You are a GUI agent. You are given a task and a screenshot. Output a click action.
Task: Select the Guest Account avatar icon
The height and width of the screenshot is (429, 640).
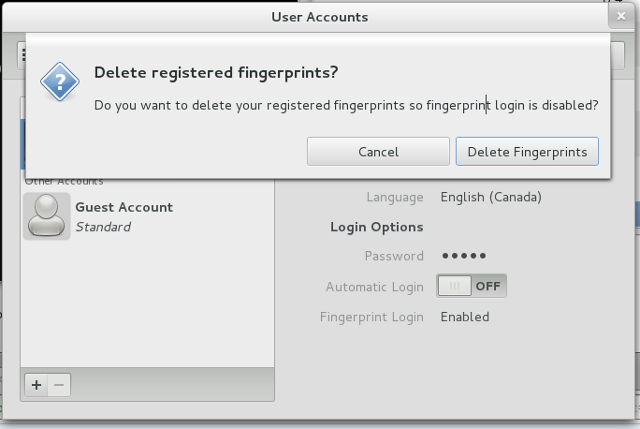[x=47, y=216]
